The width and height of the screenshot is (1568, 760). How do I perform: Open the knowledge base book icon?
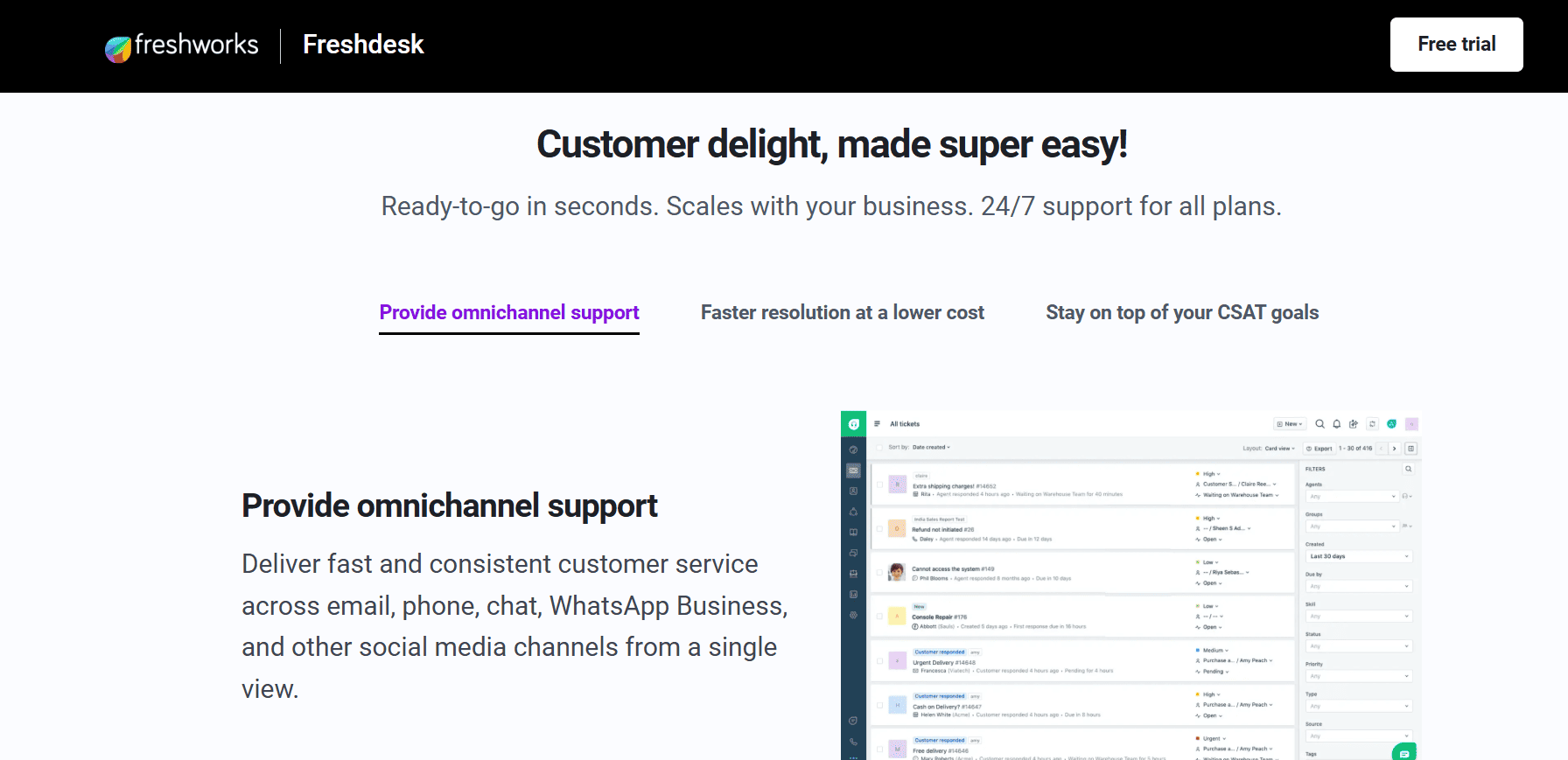853,532
